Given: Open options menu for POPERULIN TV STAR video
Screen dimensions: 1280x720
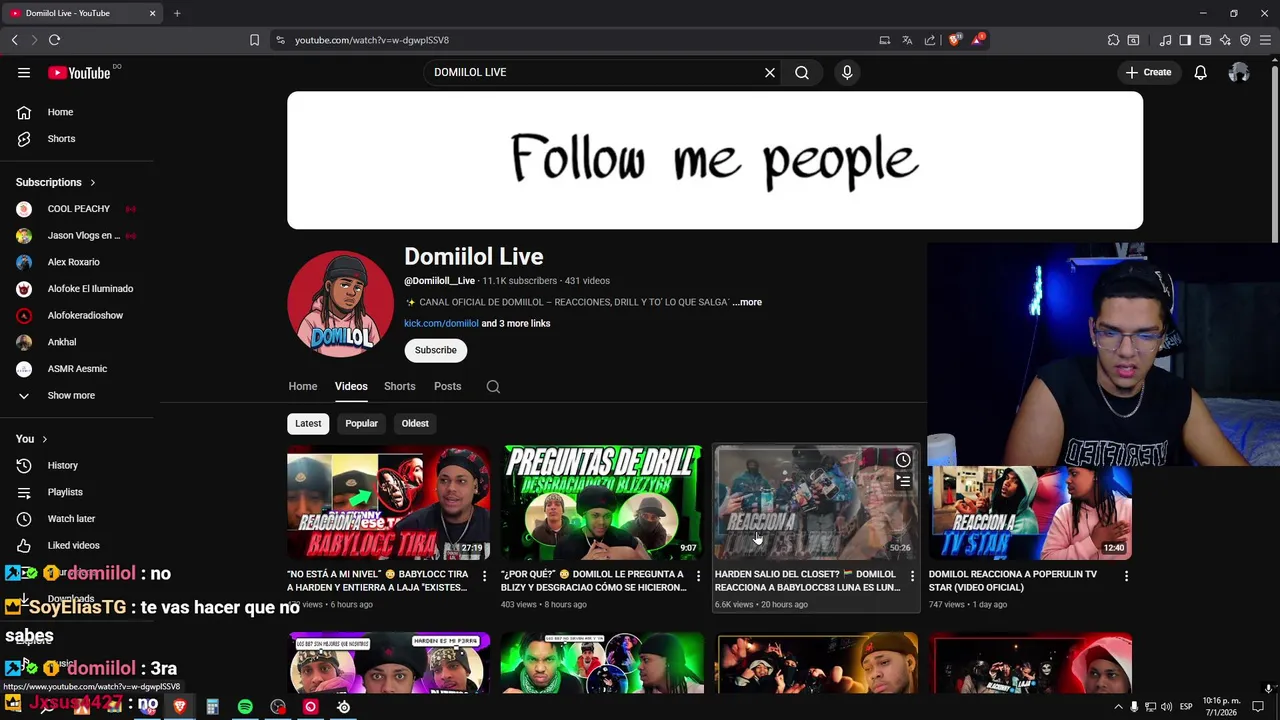Looking at the screenshot, I should tap(1126, 576).
